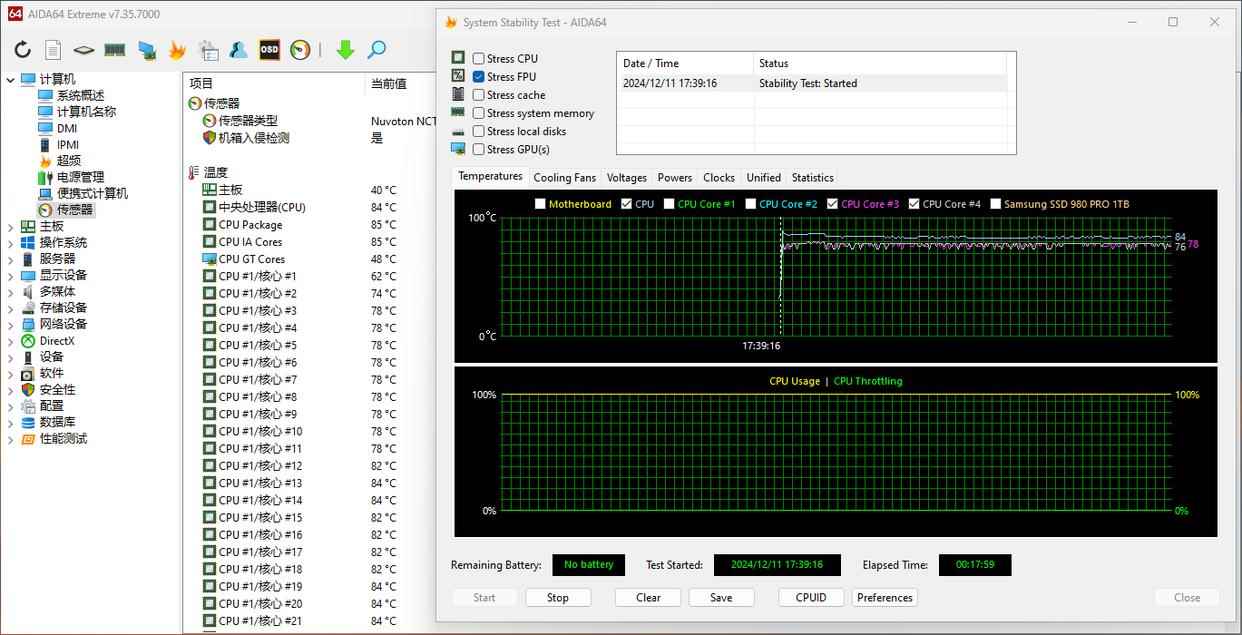Open the Statistics tab
This screenshot has width=1242, height=635.
812,177
